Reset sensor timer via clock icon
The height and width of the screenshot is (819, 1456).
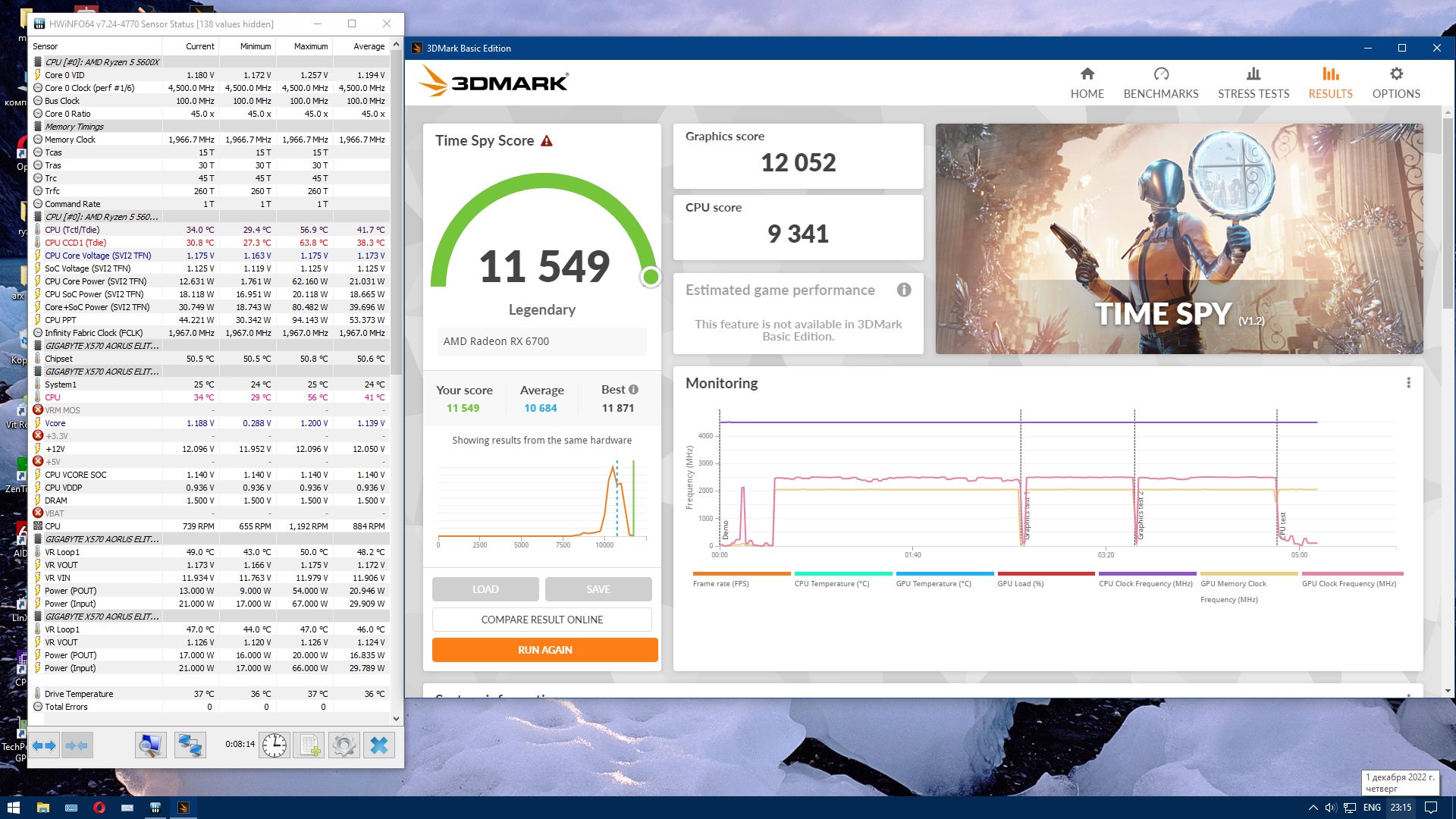(275, 745)
